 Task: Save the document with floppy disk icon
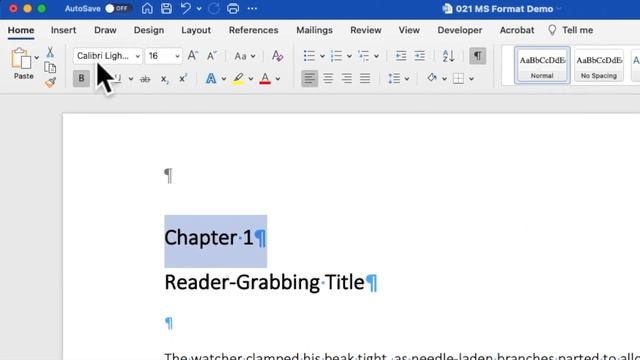coord(166,9)
